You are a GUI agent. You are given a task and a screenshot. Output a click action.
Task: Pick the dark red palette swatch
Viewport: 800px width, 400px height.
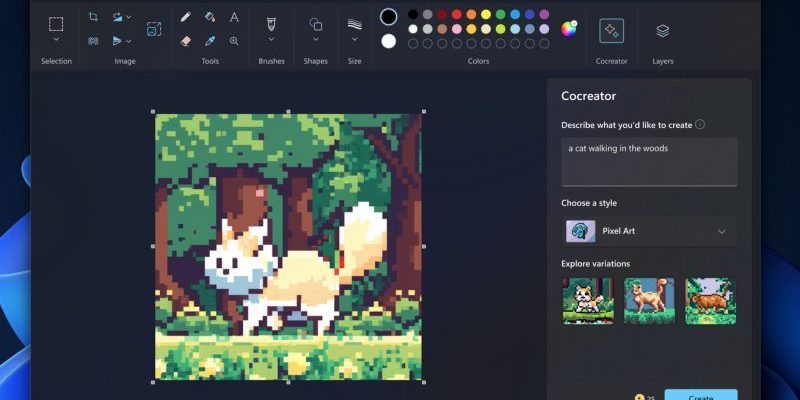[x=442, y=14]
